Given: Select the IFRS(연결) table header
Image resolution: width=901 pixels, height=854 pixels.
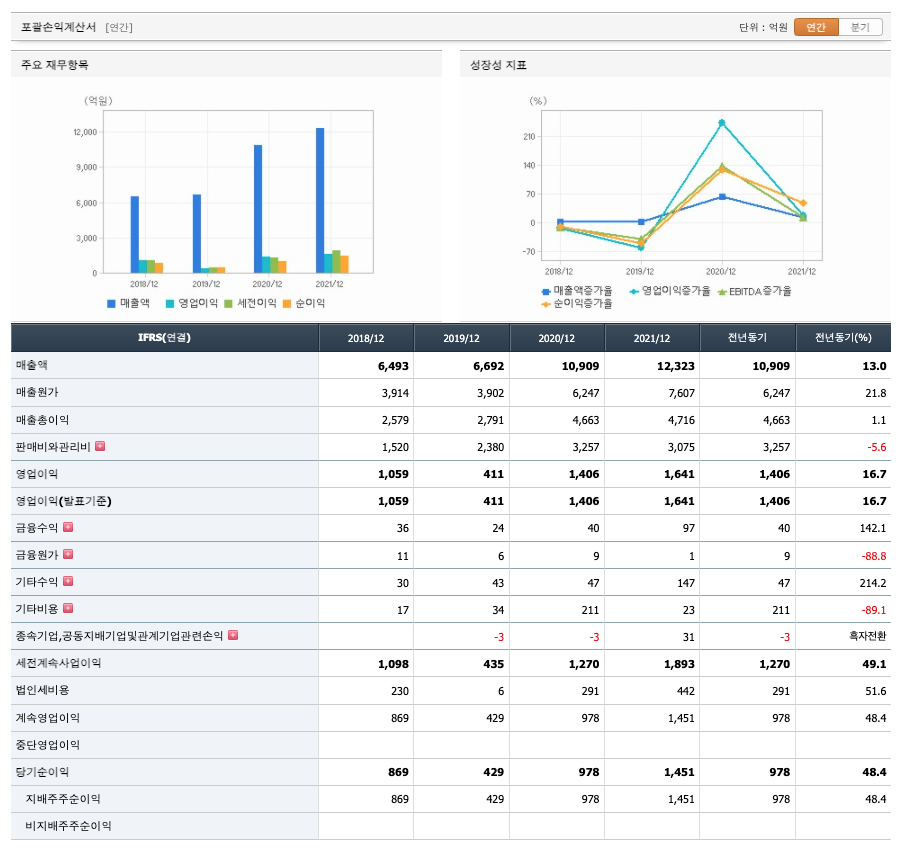Looking at the screenshot, I should click(x=164, y=338).
